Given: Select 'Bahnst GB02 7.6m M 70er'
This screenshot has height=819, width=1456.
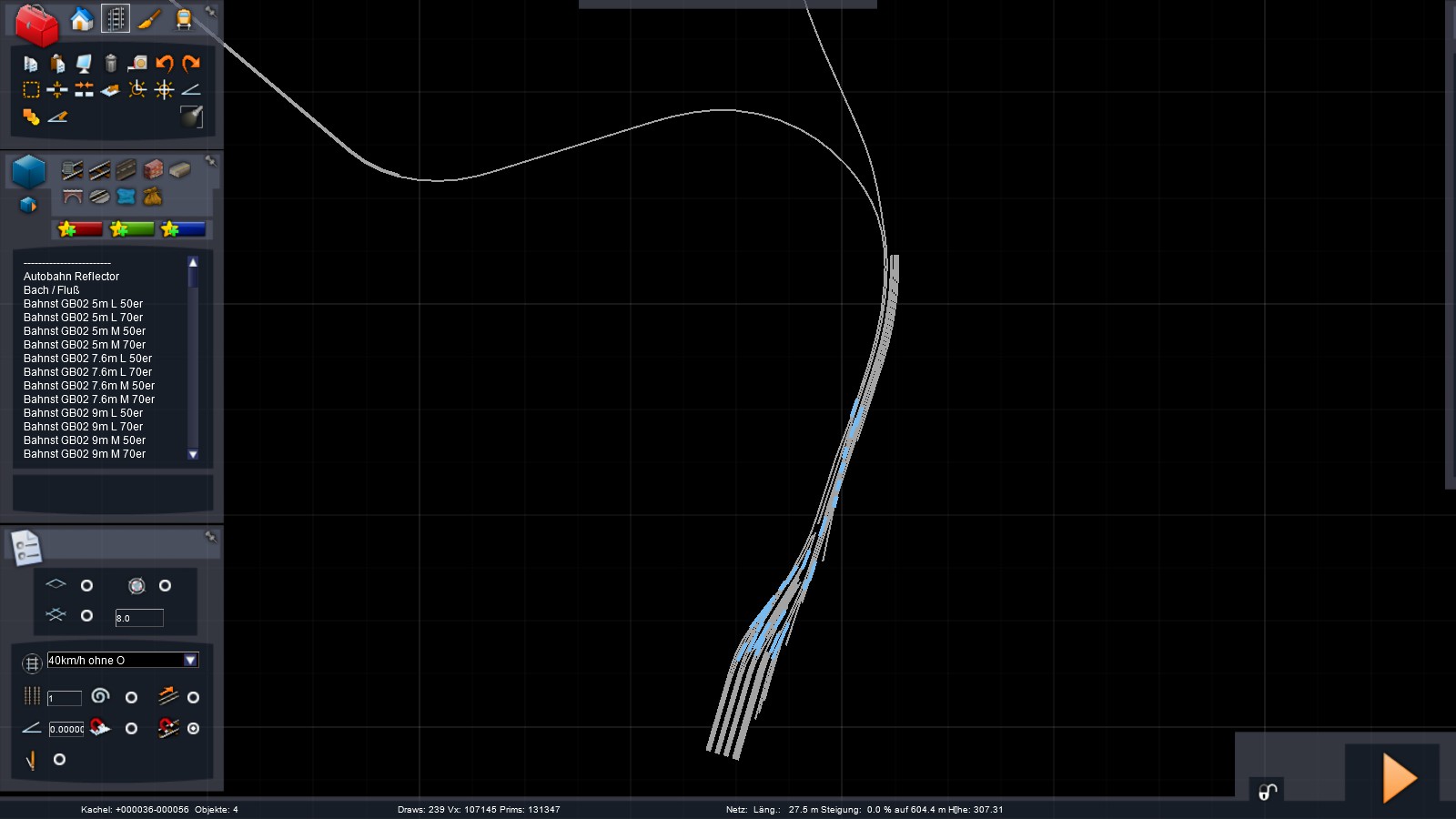Looking at the screenshot, I should (x=89, y=399).
